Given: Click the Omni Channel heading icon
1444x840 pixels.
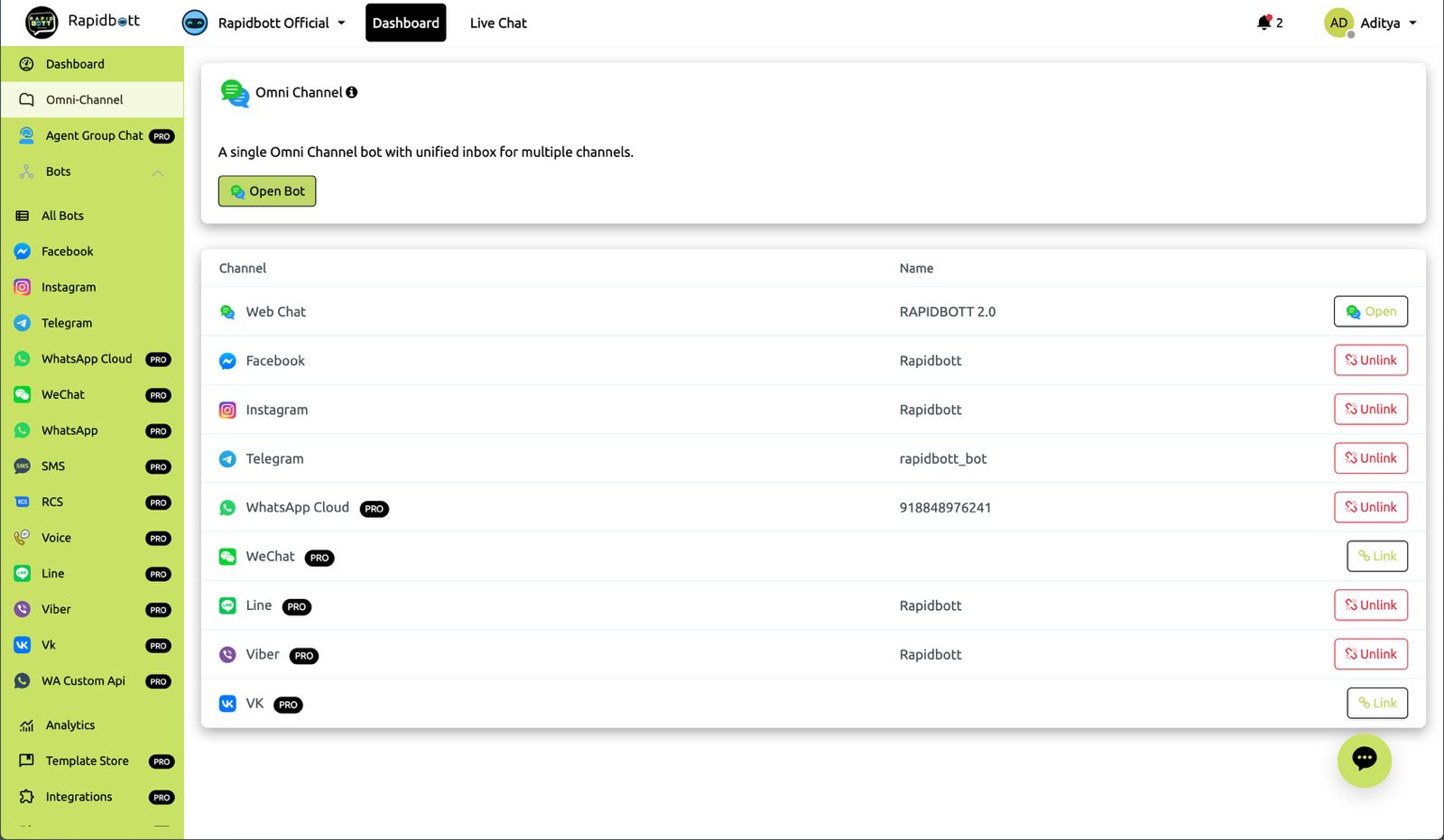Looking at the screenshot, I should [x=235, y=93].
